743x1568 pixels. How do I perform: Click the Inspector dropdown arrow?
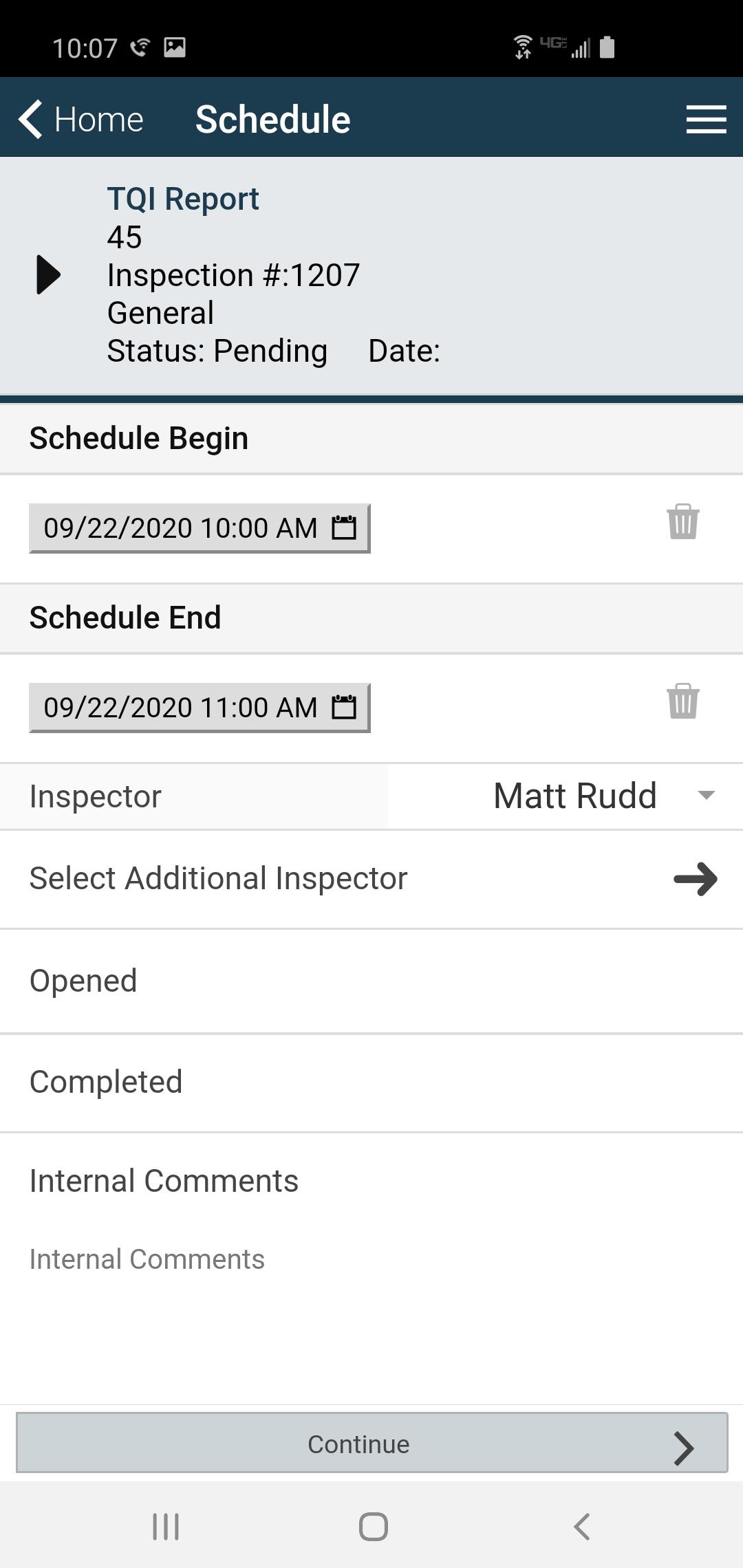706,796
